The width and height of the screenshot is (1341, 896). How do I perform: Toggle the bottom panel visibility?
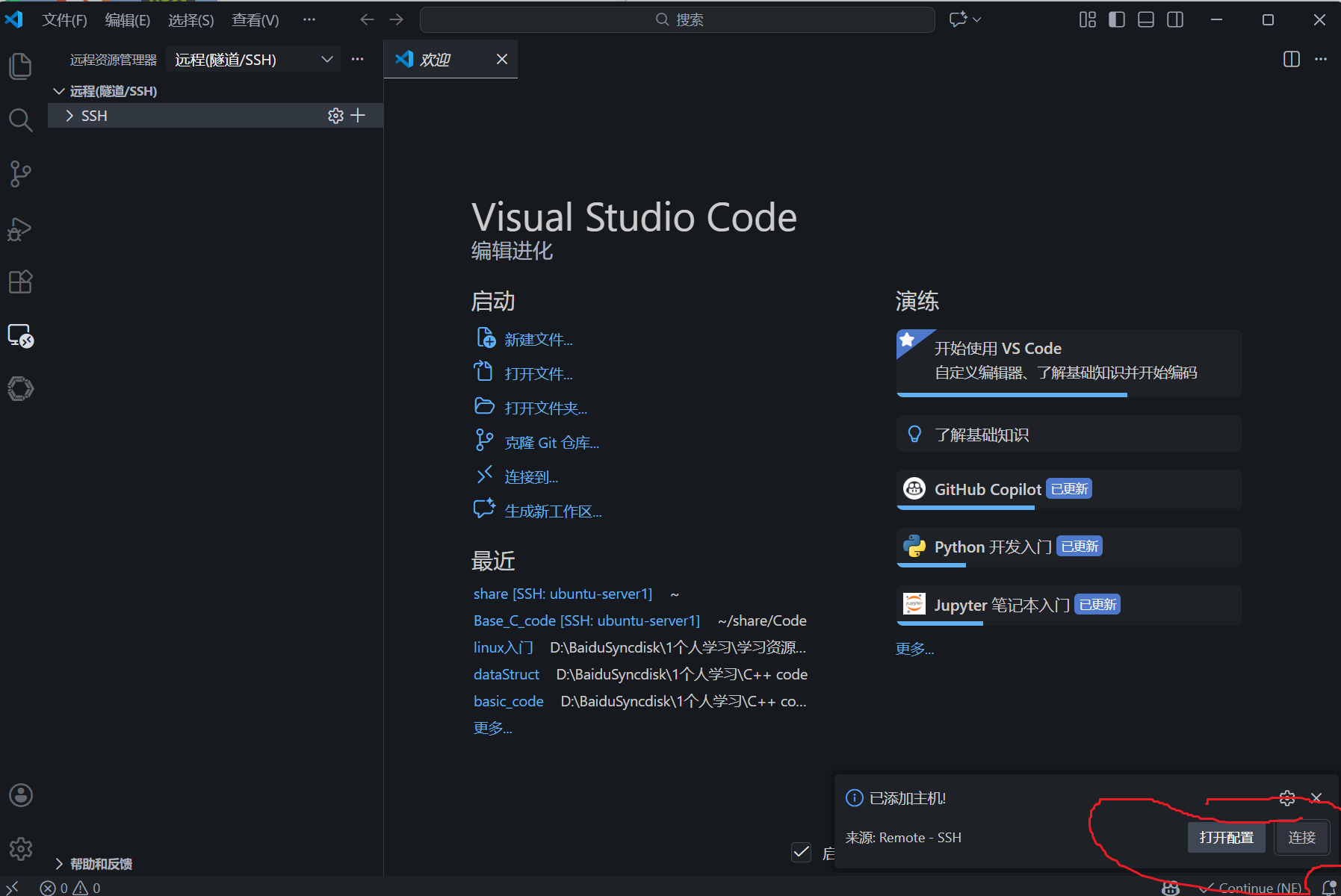pos(1146,19)
